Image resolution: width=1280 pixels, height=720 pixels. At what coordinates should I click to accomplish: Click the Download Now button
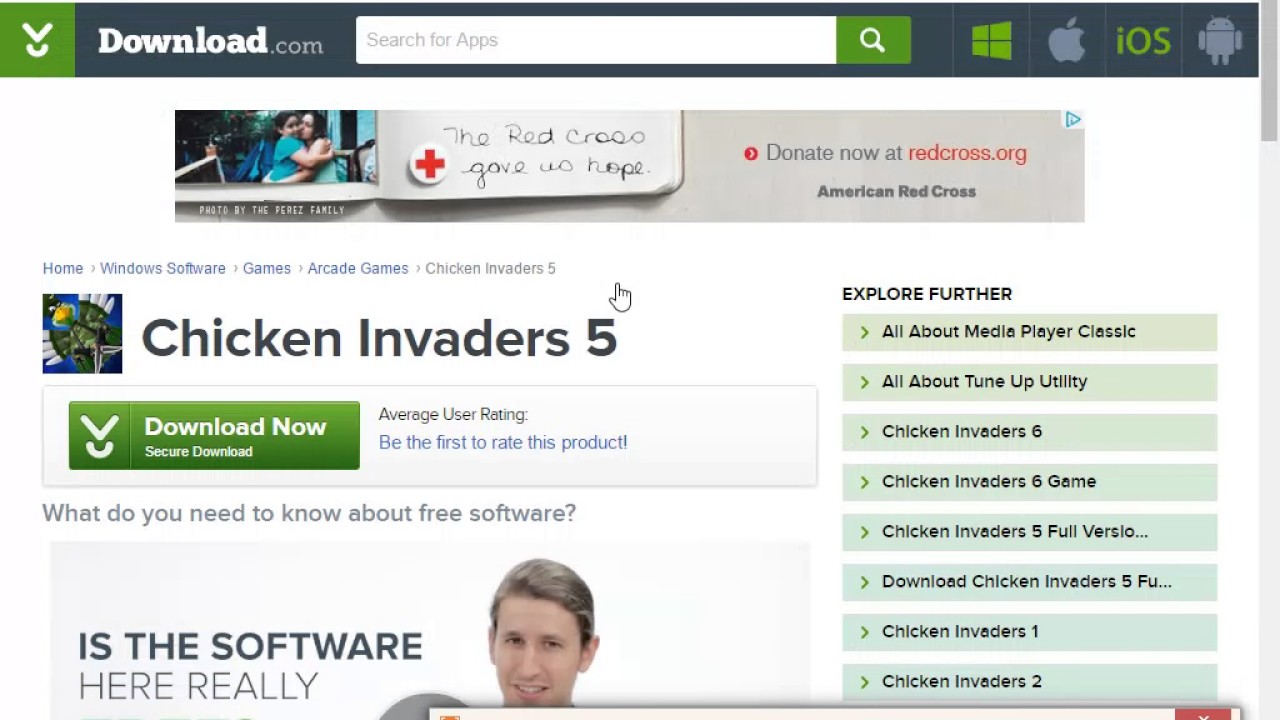[214, 436]
